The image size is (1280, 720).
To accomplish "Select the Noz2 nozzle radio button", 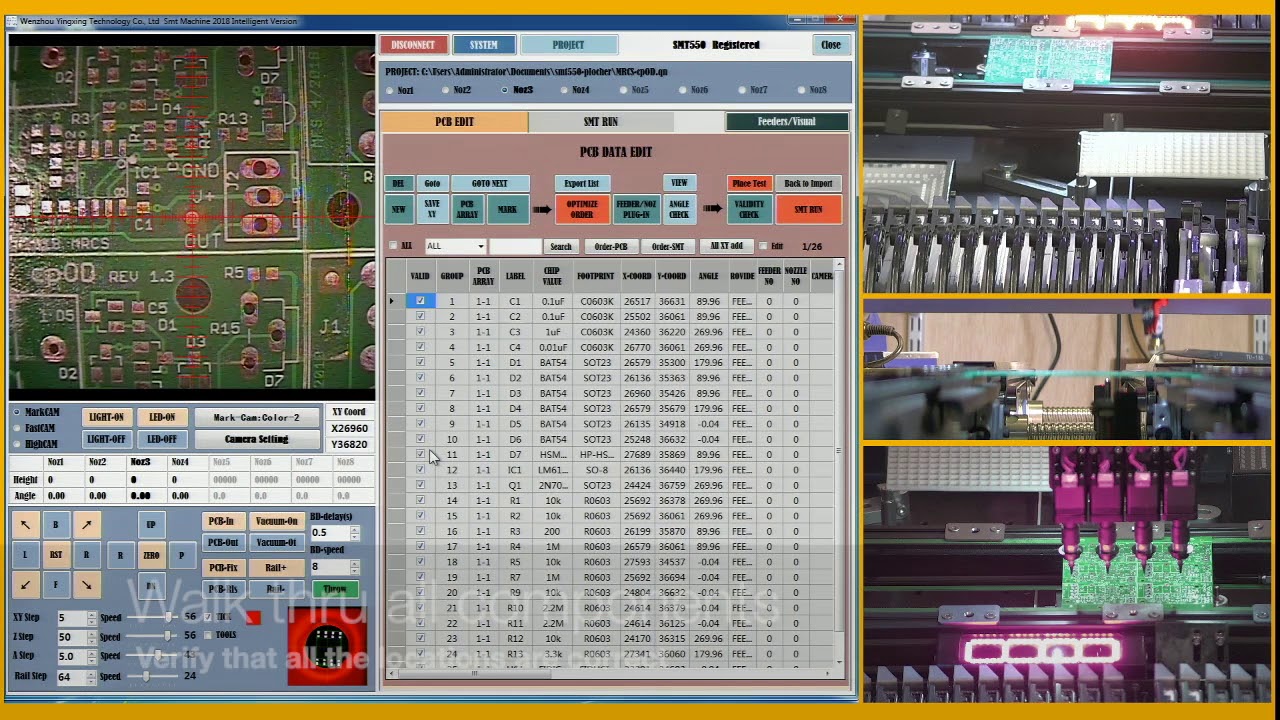I will coord(446,90).
